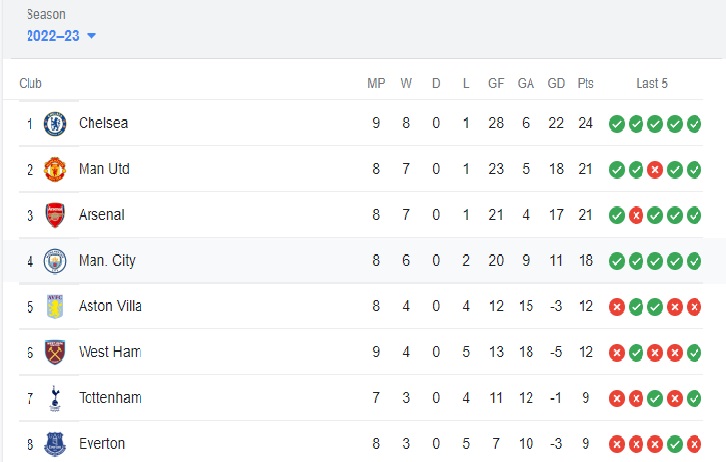Click the Aston Villa club crest

[55, 306]
